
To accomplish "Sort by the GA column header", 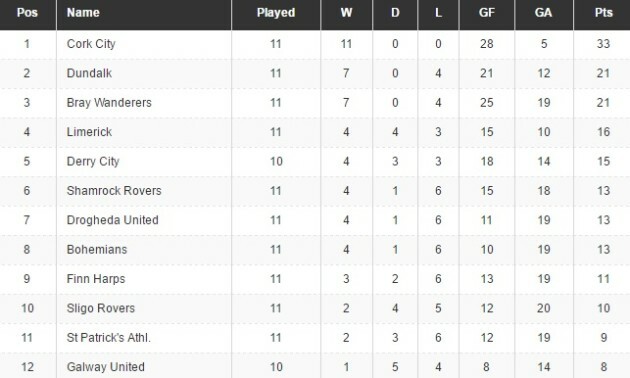I will [x=544, y=12].
